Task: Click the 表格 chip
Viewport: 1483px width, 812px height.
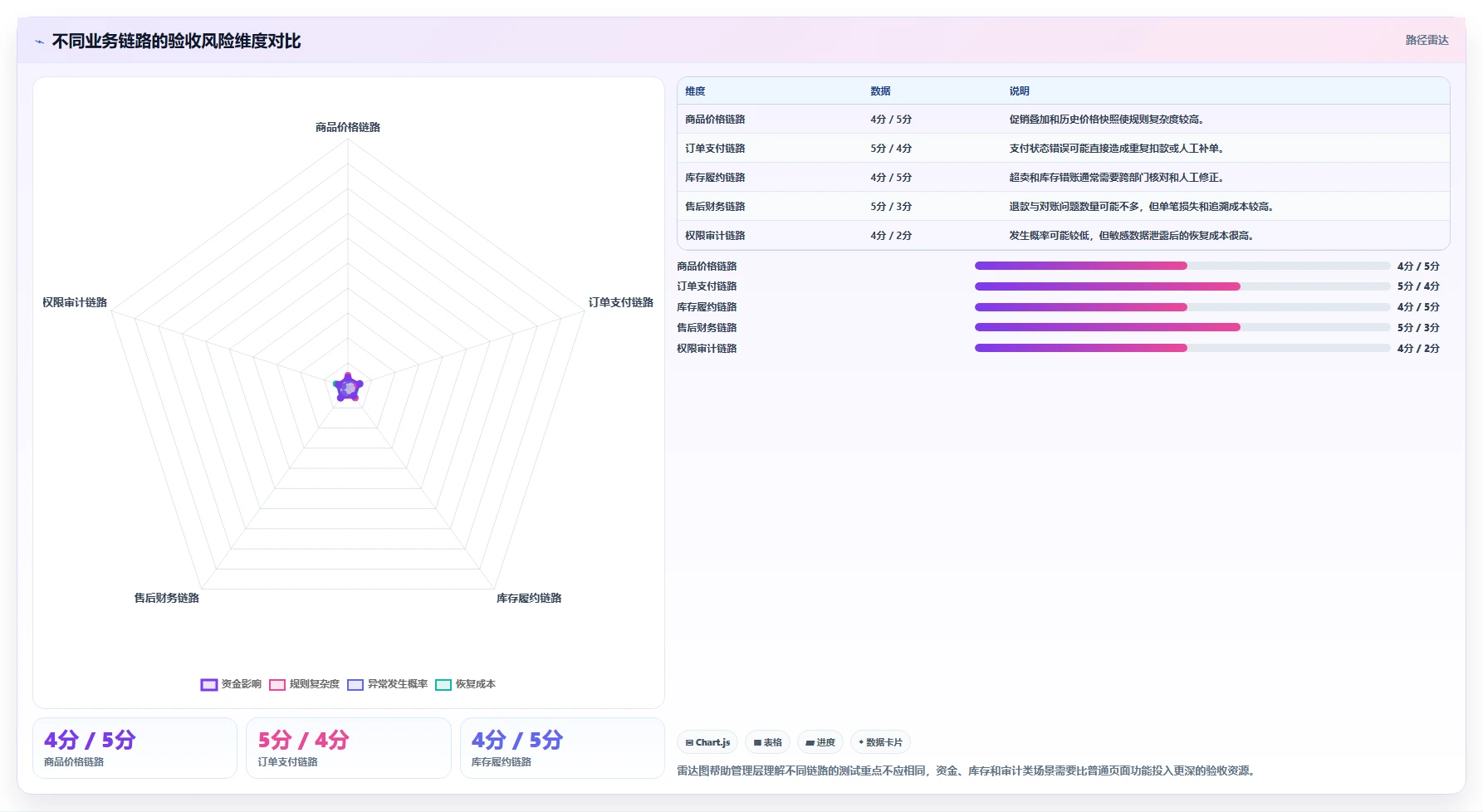Action: 767,742
